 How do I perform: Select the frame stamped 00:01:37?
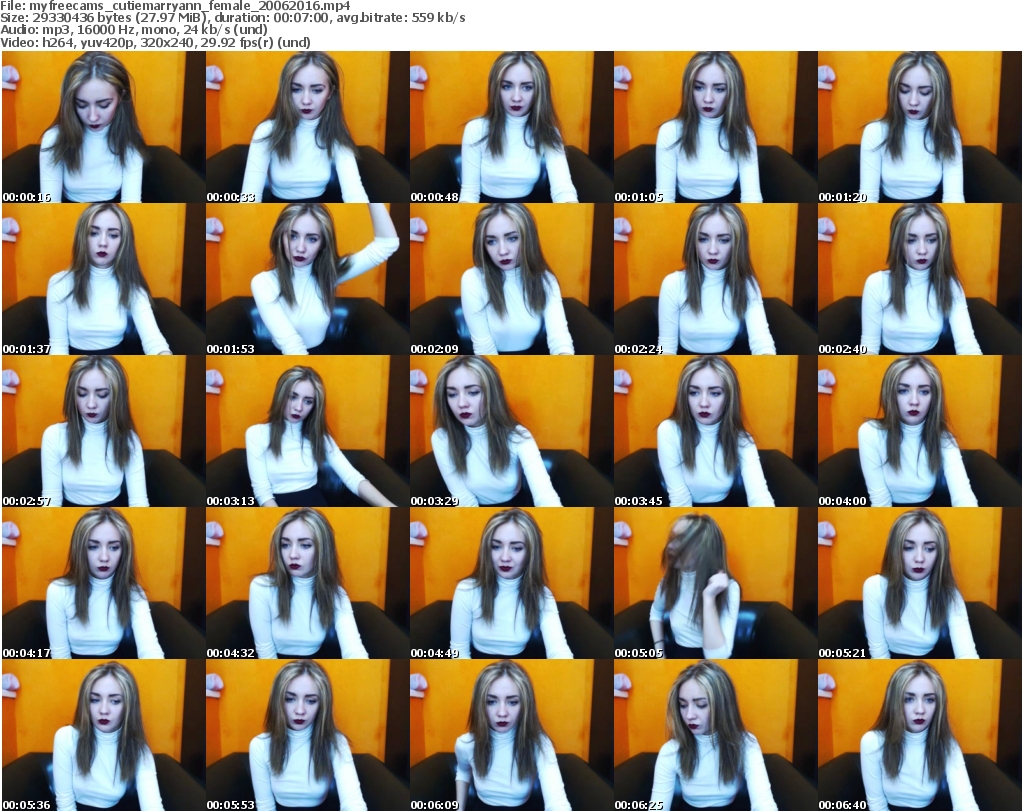(x=103, y=279)
